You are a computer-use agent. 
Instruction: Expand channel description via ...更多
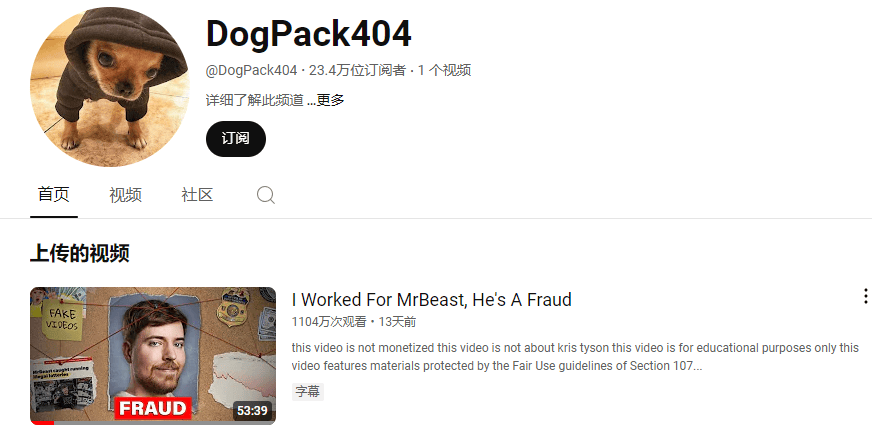click(x=326, y=101)
